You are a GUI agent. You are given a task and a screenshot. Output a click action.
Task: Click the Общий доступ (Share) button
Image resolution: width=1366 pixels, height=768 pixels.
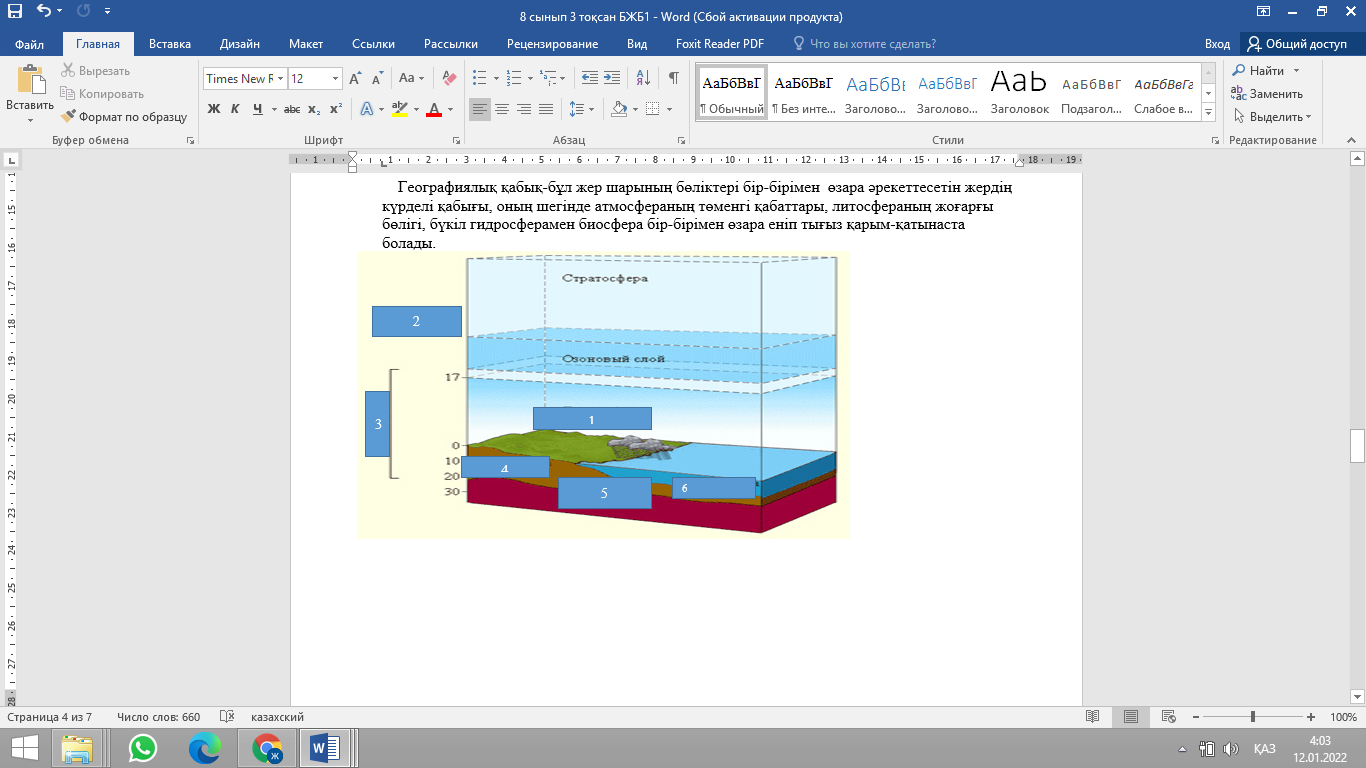[1297, 44]
